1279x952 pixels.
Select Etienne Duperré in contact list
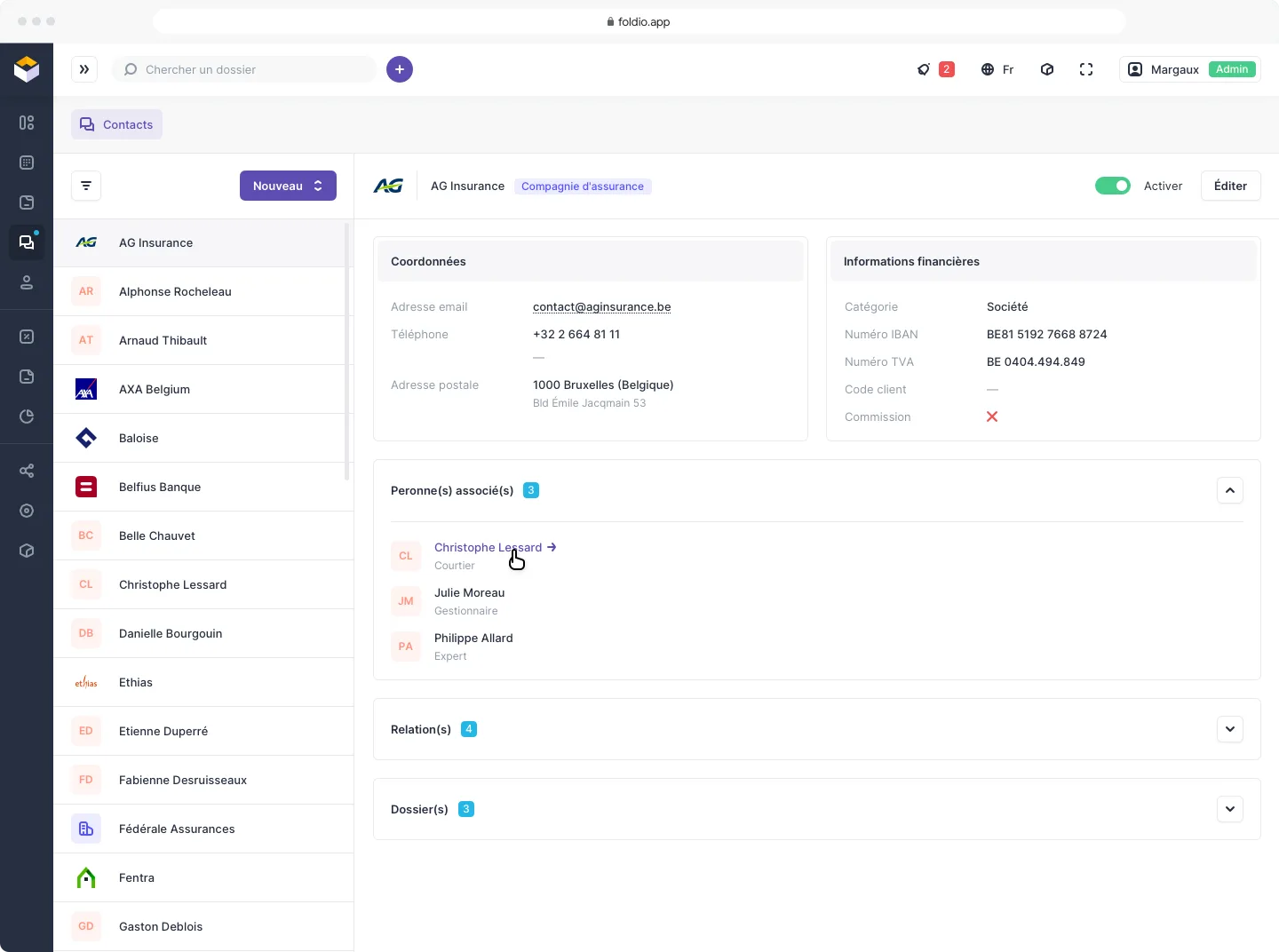pos(203,731)
